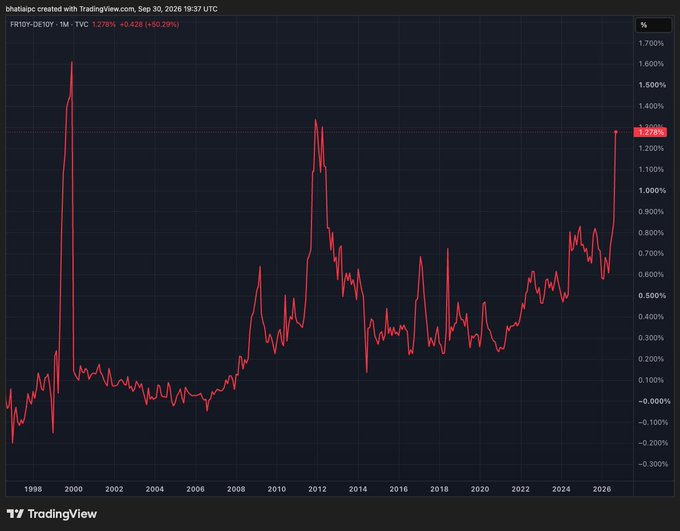Click the 0.500% price axis label

(652, 296)
